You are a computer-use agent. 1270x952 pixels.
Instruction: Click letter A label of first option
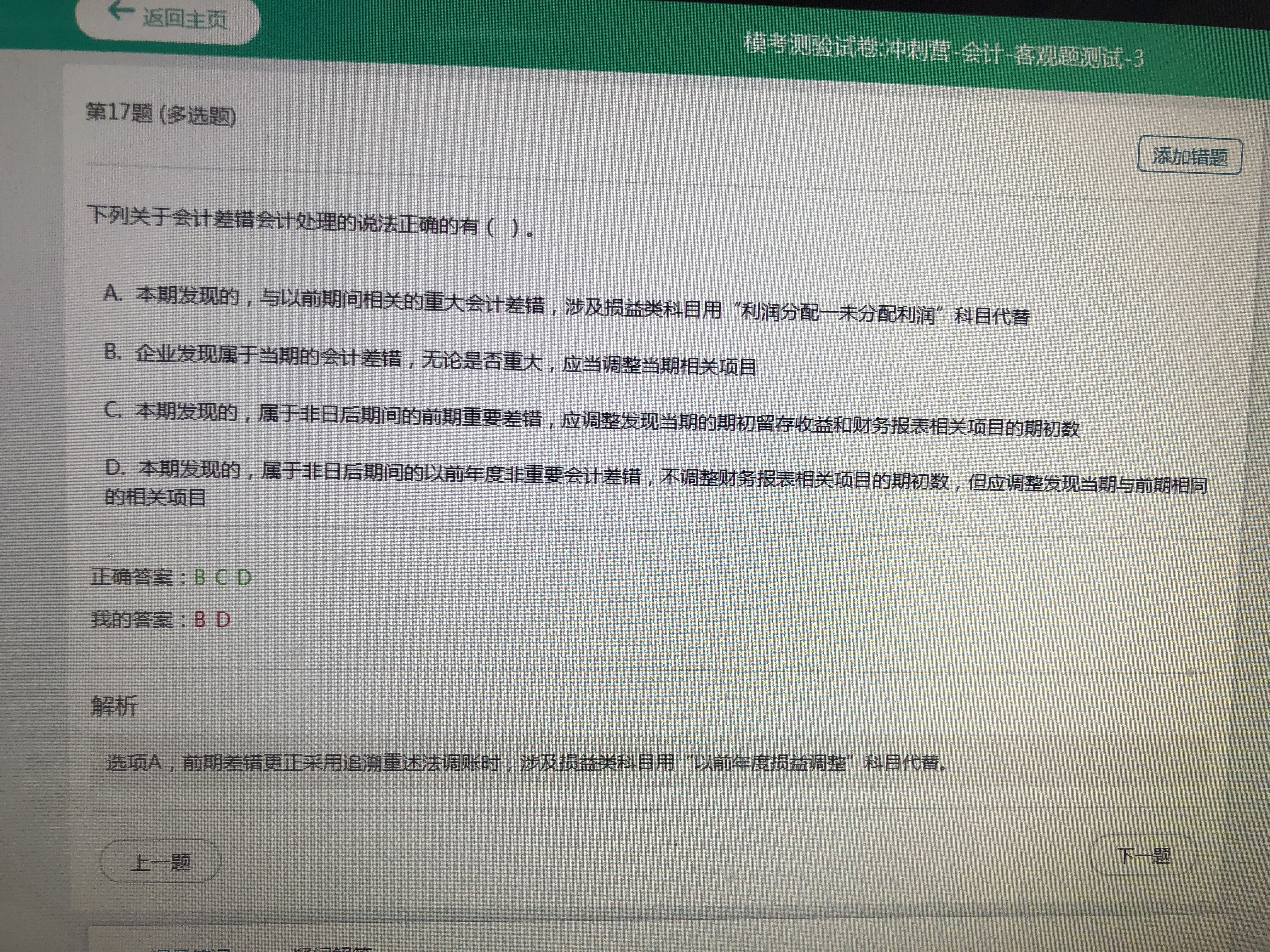[112, 294]
